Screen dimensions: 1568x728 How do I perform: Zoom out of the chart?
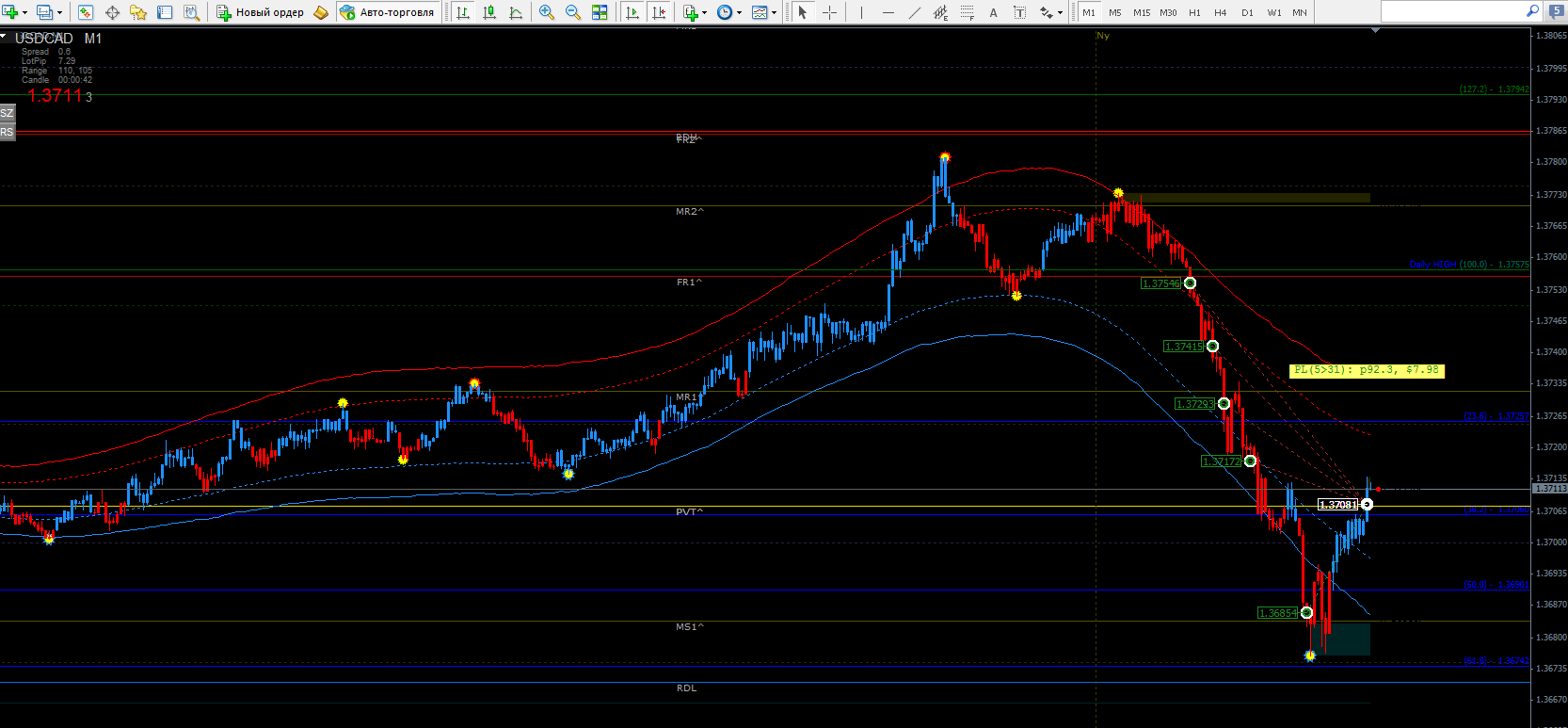point(573,12)
